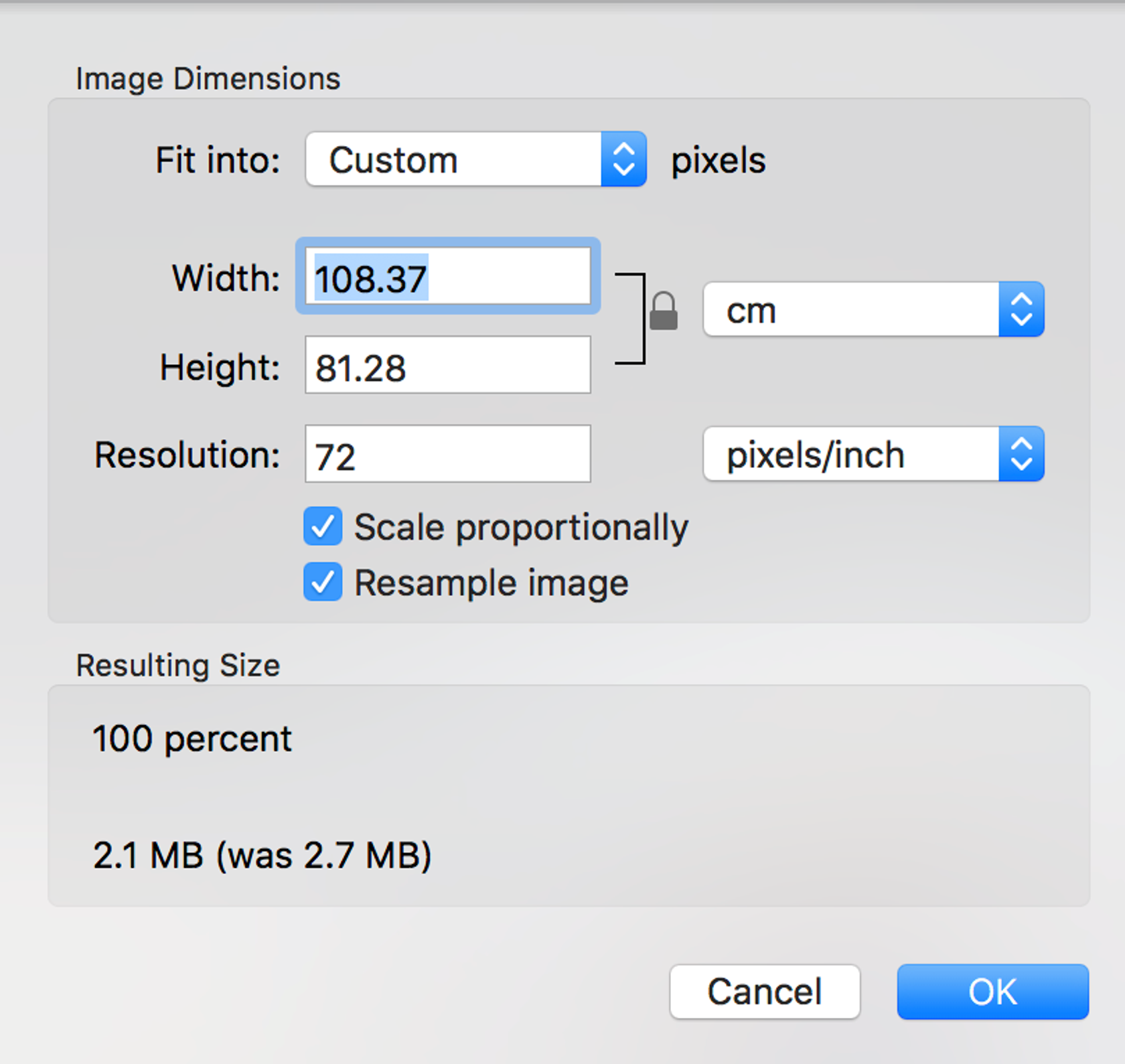Click the '2.1 MB (was 2.7 MB)' text
This screenshot has height=1064, width=1125.
262,856
